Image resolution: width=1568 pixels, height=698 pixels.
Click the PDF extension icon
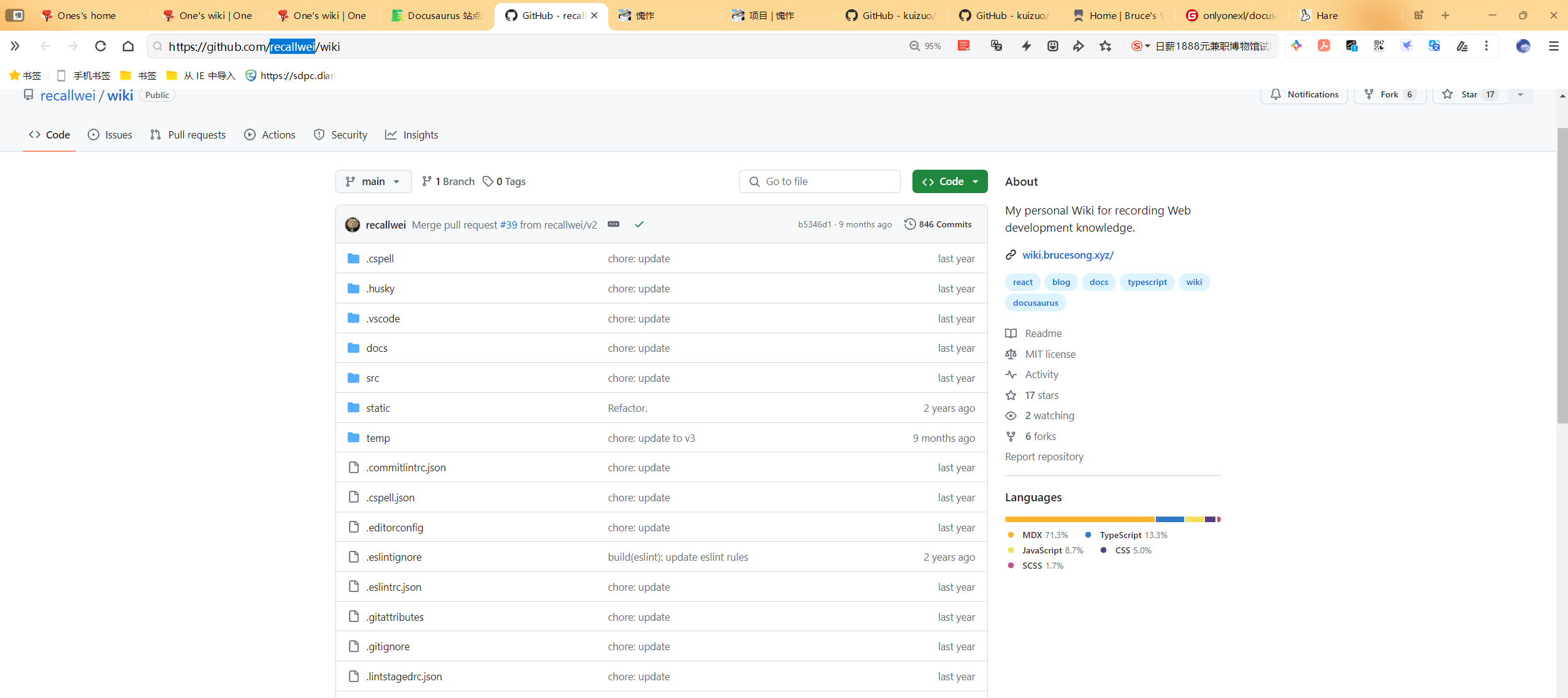1324,46
